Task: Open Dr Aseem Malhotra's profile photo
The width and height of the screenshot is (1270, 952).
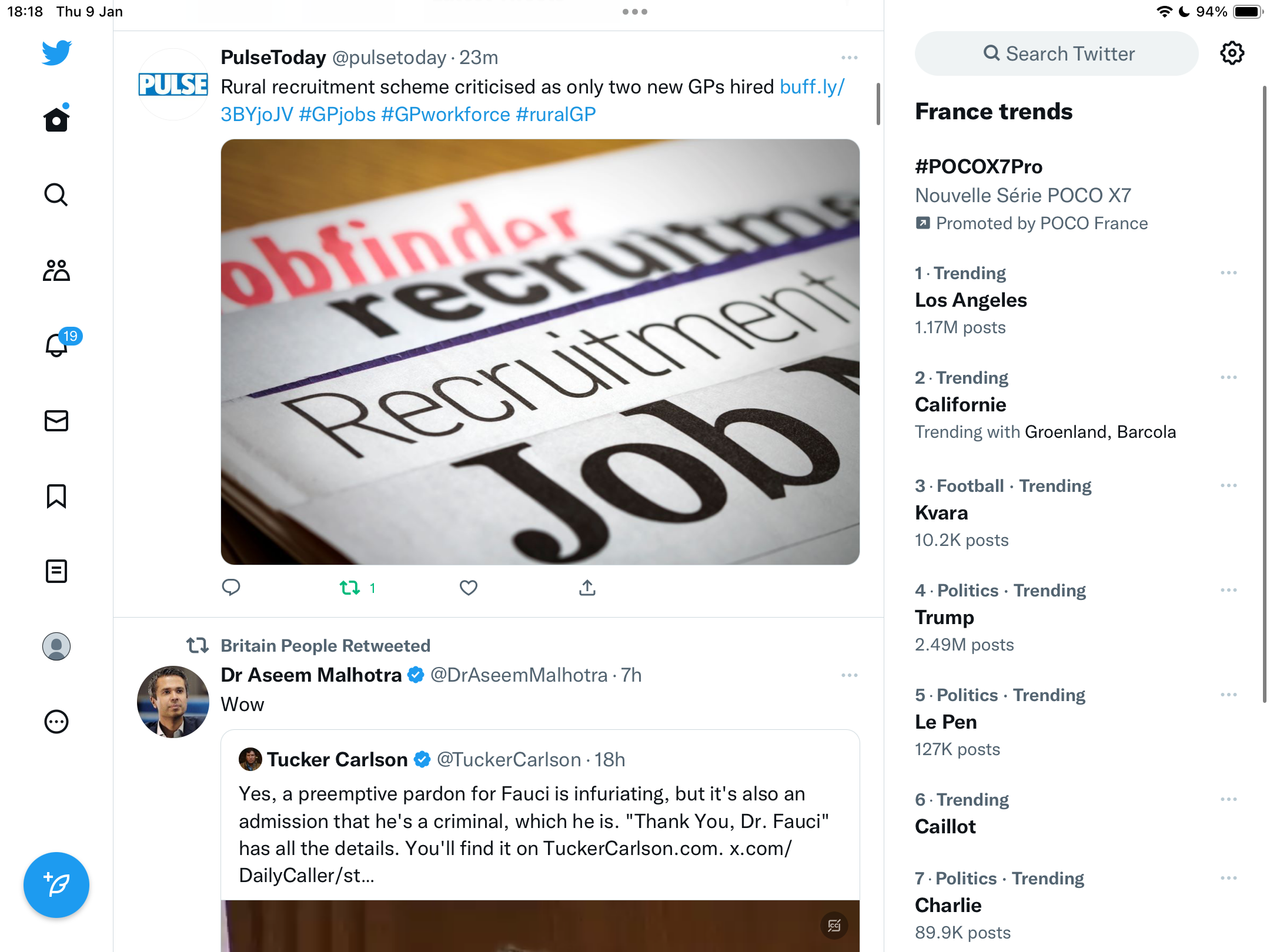Action: (173, 702)
